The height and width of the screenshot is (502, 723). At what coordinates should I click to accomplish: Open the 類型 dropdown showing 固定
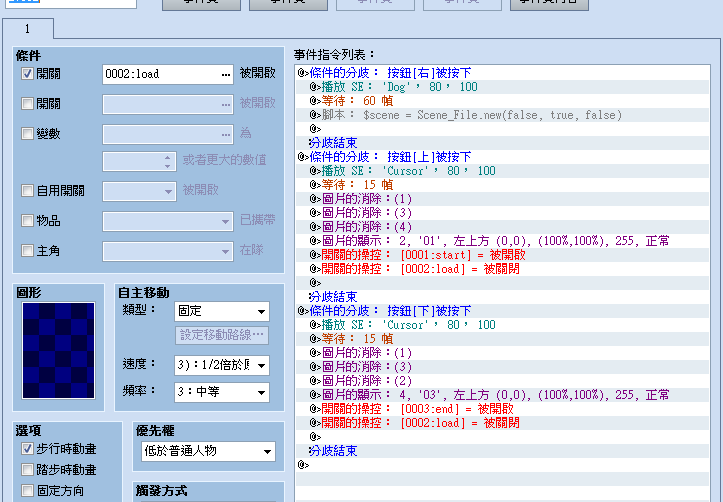222,312
